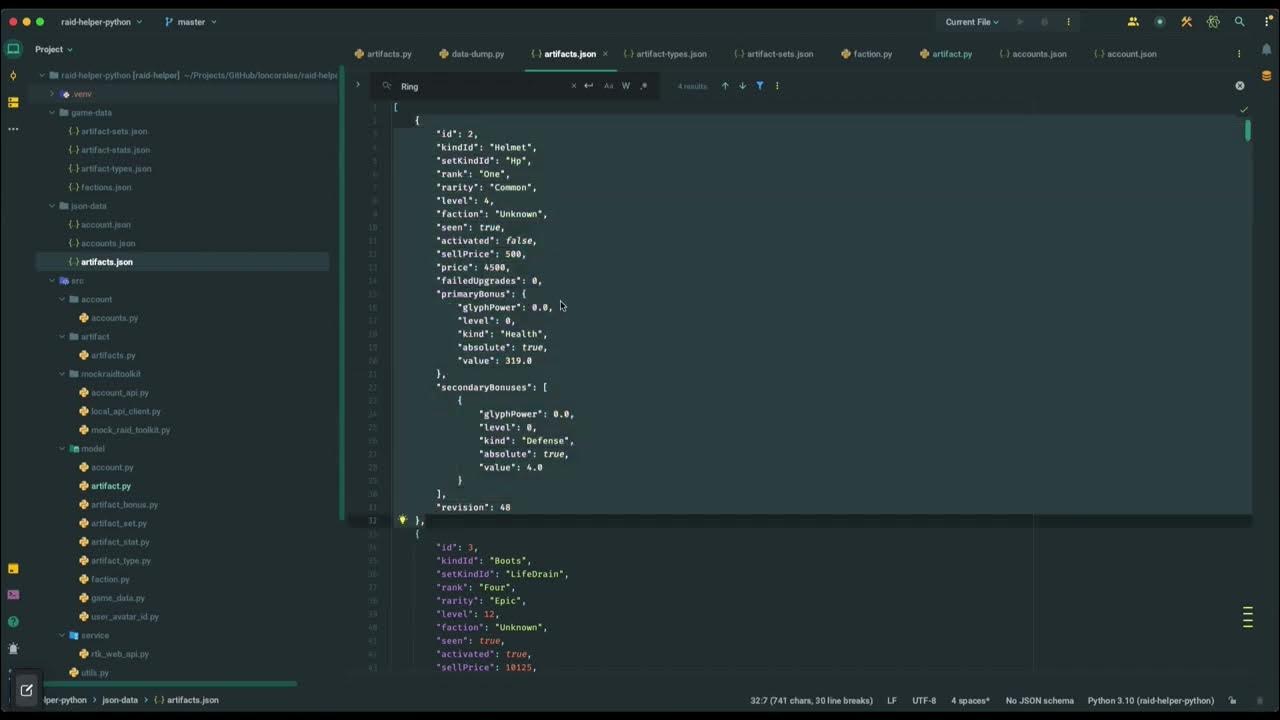1280x720 pixels.
Task: Open more search options kebab menu
Action: pos(777,86)
